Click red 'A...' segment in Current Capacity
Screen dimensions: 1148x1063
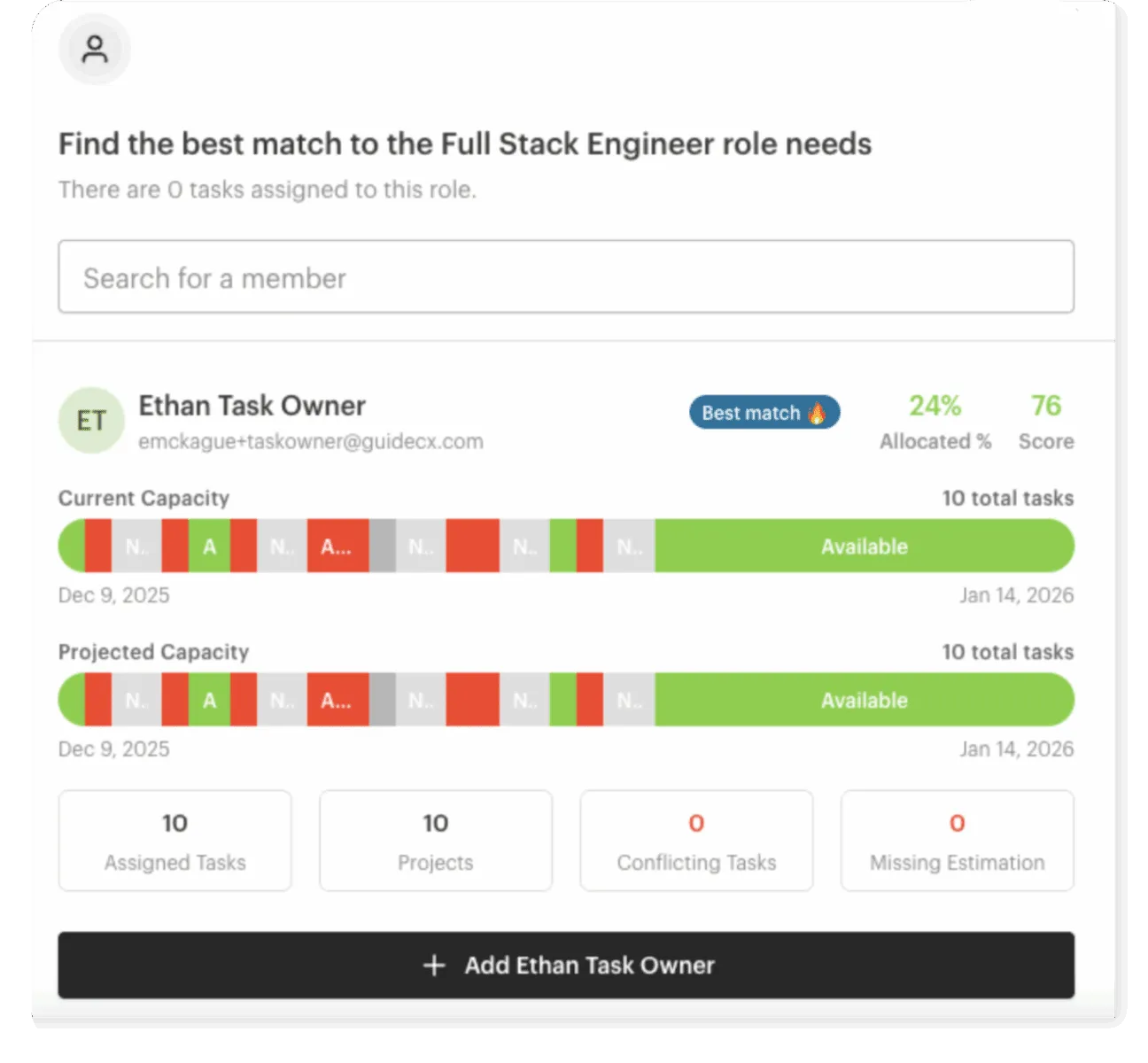pyautogui.click(x=337, y=547)
